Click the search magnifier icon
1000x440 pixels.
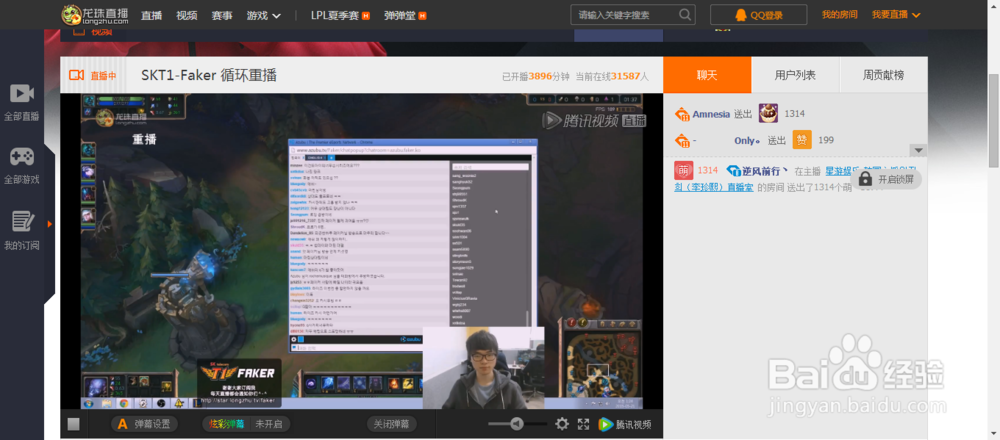[685, 15]
